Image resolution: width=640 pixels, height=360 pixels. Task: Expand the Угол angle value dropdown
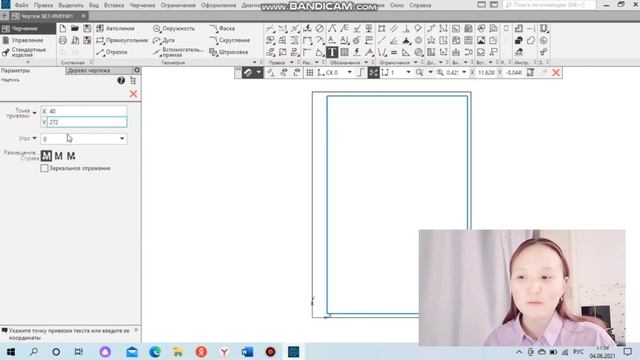tap(122, 139)
